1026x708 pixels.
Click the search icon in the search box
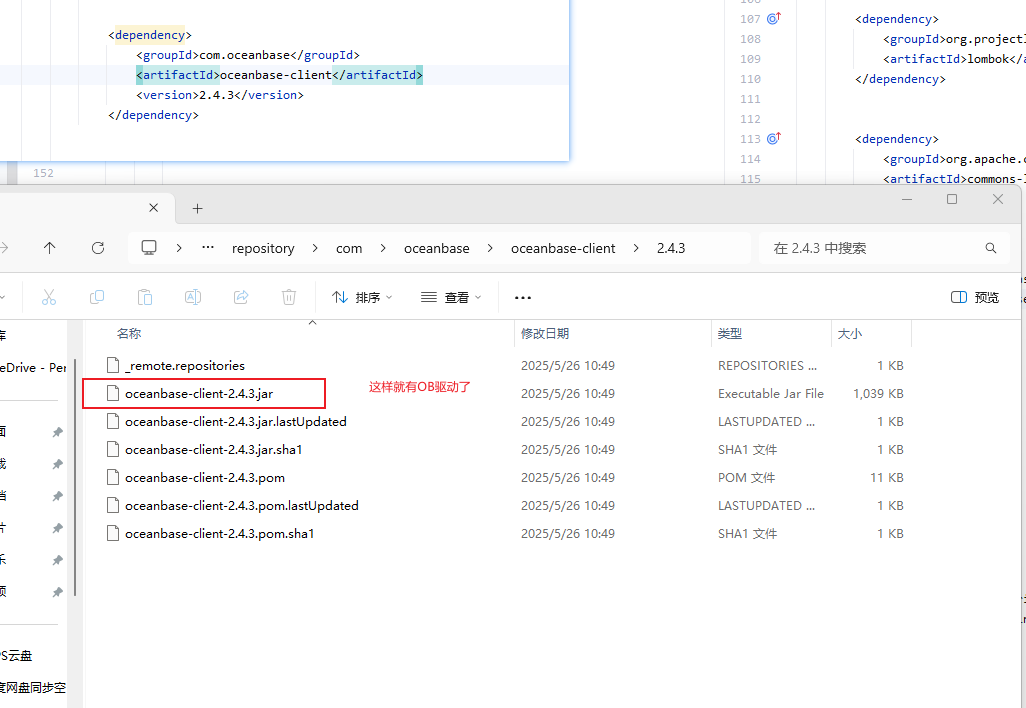point(991,248)
